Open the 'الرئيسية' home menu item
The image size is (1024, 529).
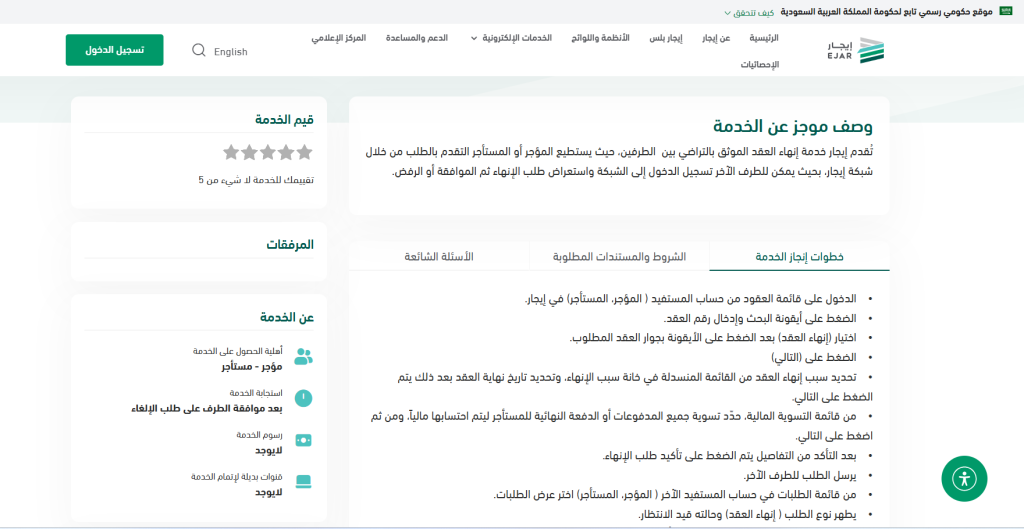point(763,38)
